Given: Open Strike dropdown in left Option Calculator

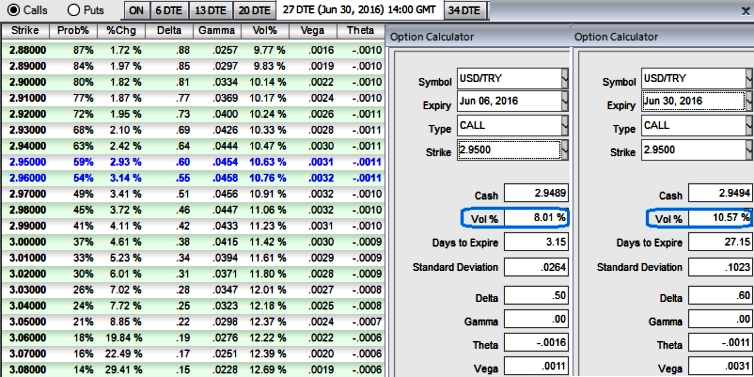Looking at the screenshot, I should [x=565, y=150].
